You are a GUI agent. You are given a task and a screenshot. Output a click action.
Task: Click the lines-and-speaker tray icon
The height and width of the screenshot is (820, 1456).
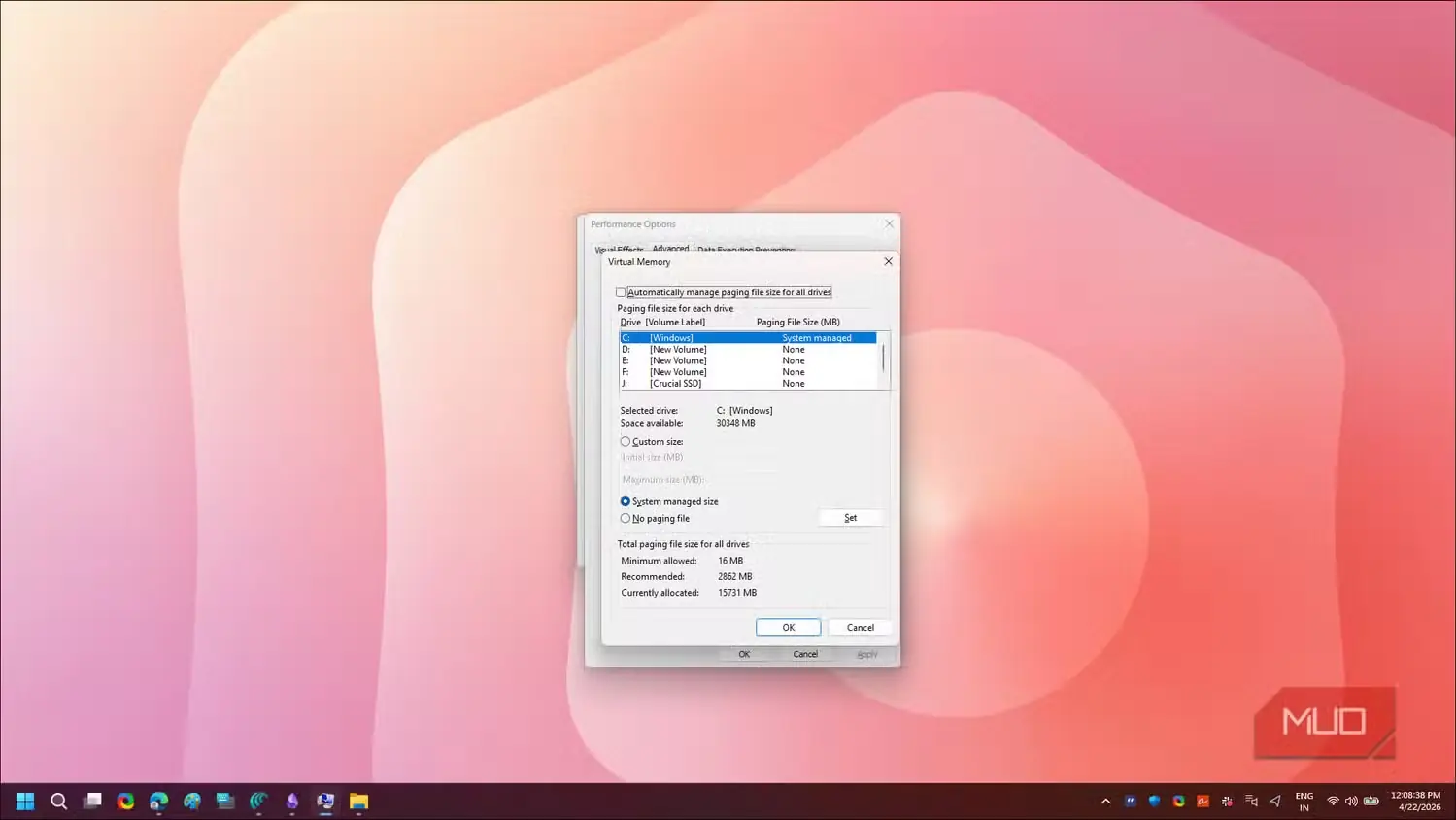(1251, 802)
